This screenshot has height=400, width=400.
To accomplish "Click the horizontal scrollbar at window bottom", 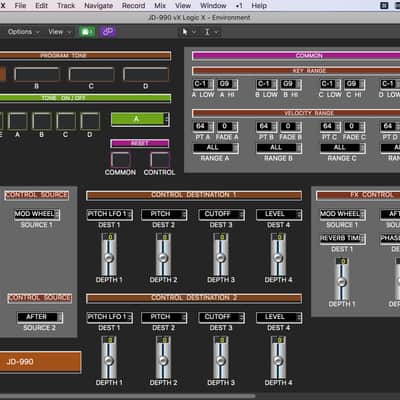I will click(x=127, y=397).
